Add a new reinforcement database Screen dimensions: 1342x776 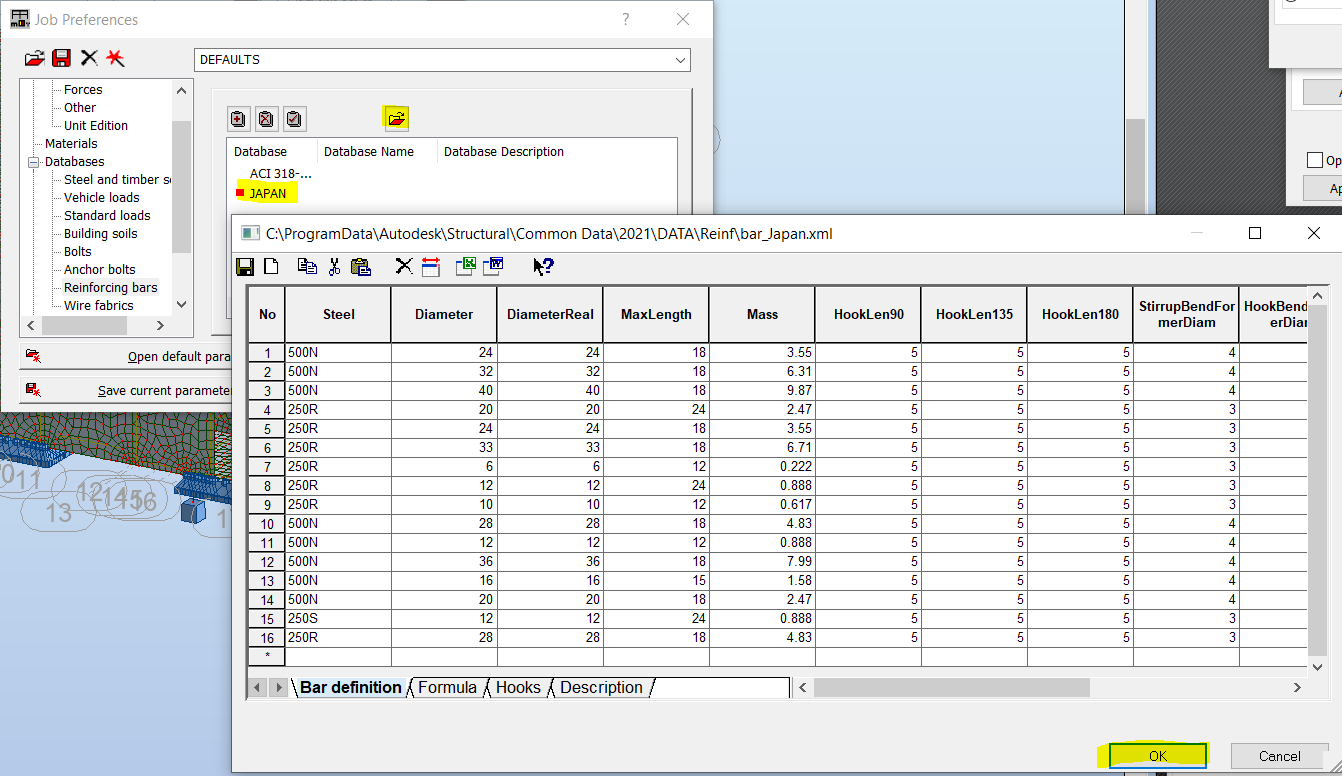pyautogui.click(x=238, y=118)
